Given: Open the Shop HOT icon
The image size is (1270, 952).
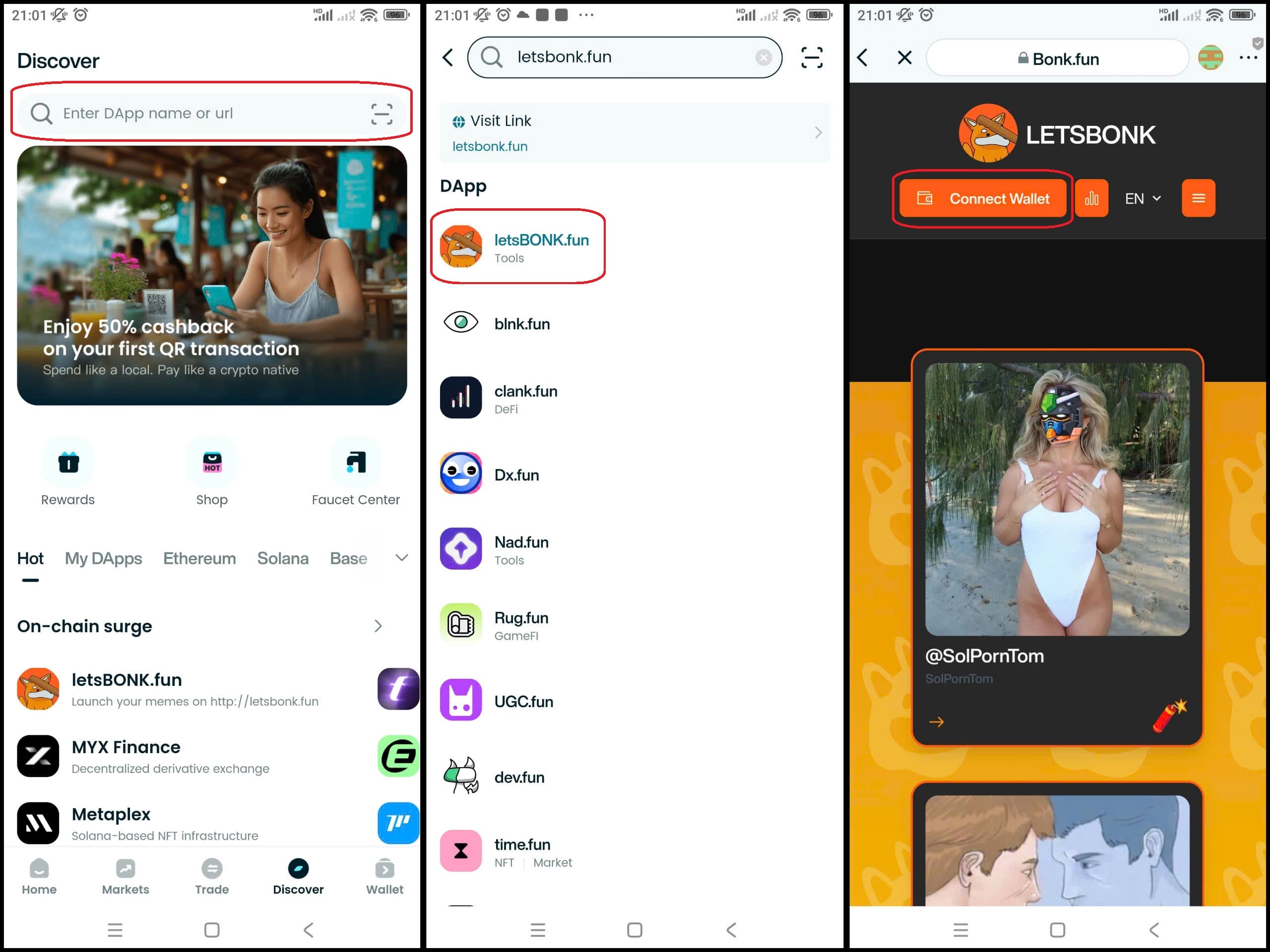Looking at the screenshot, I should click(x=212, y=462).
